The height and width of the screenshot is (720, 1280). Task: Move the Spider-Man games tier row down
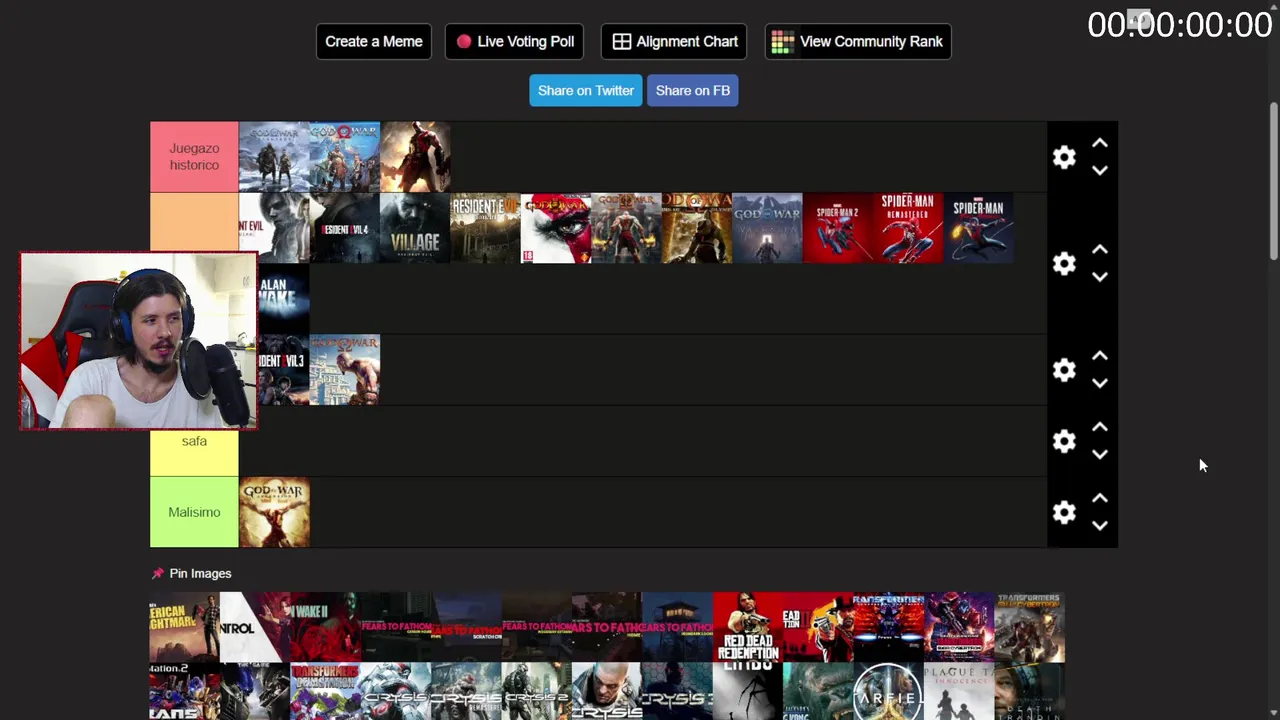click(1100, 277)
